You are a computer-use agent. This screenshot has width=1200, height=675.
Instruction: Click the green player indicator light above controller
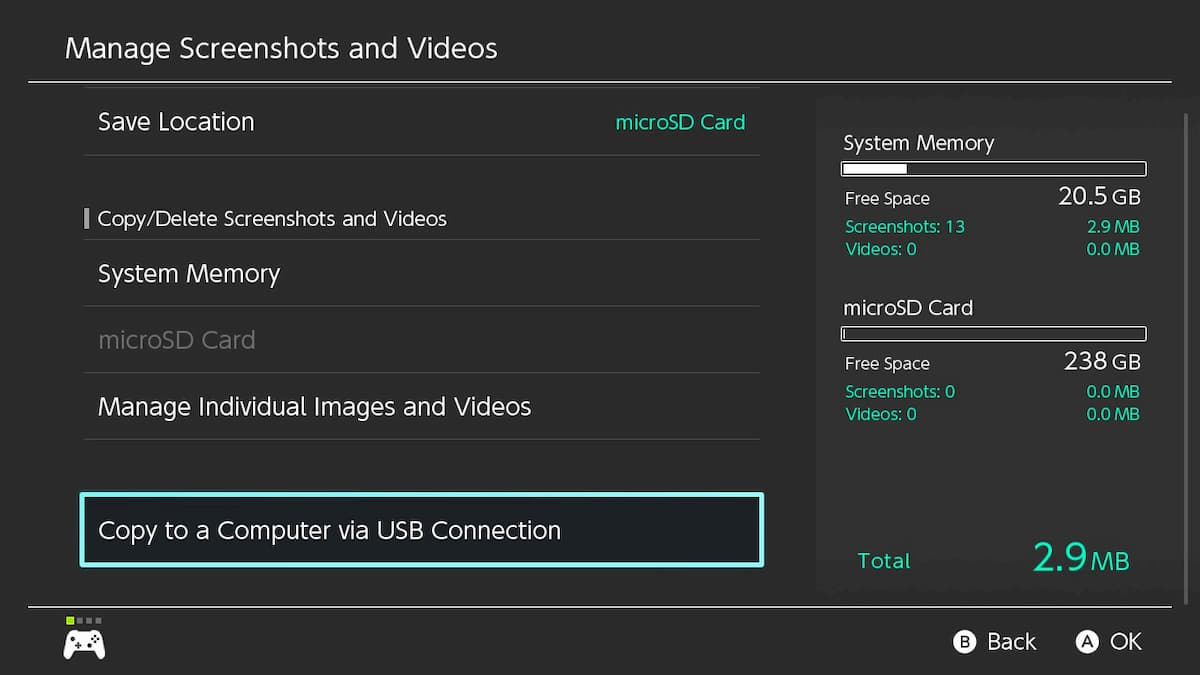tap(70, 621)
